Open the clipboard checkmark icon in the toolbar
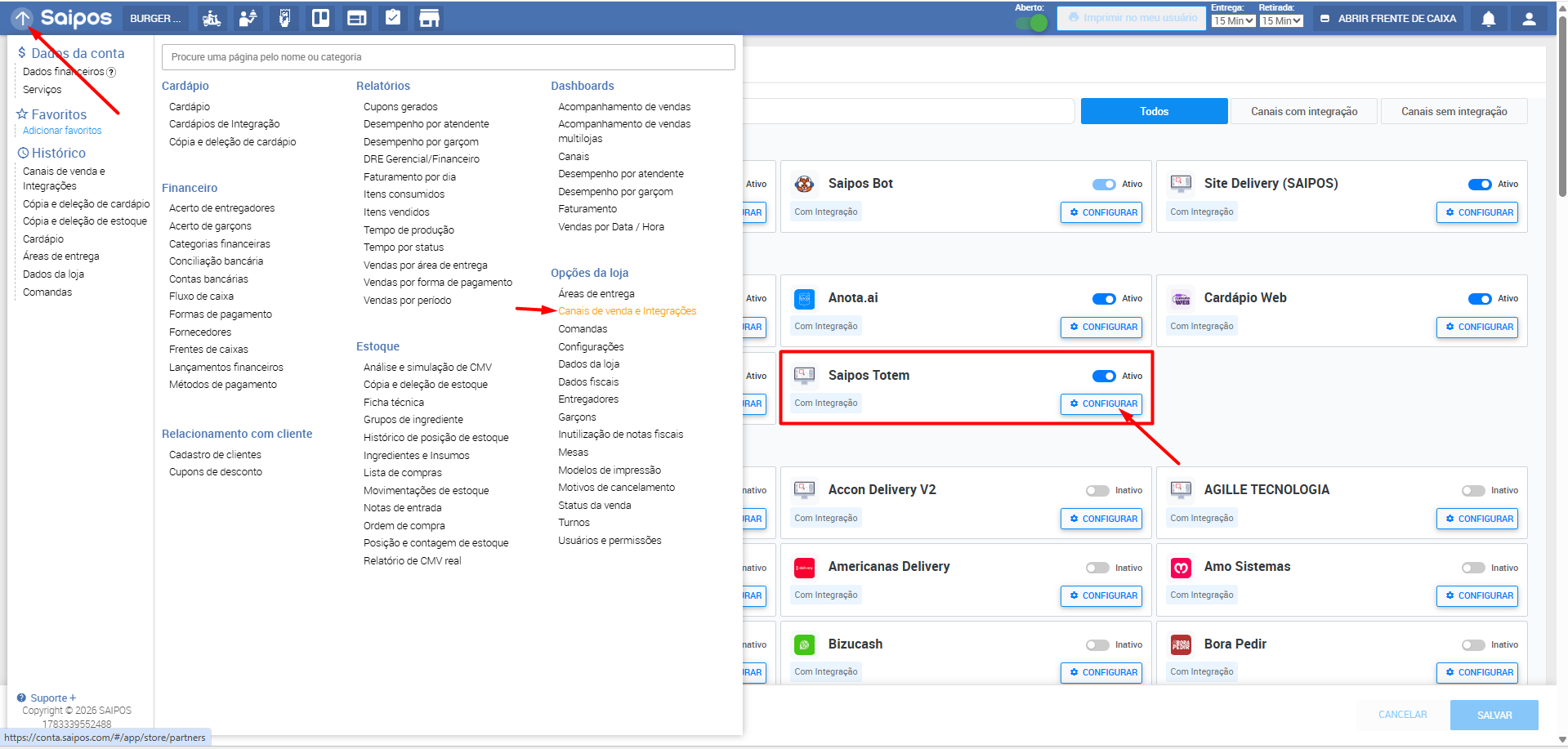The image size is (1568, 749). [393, 18]
